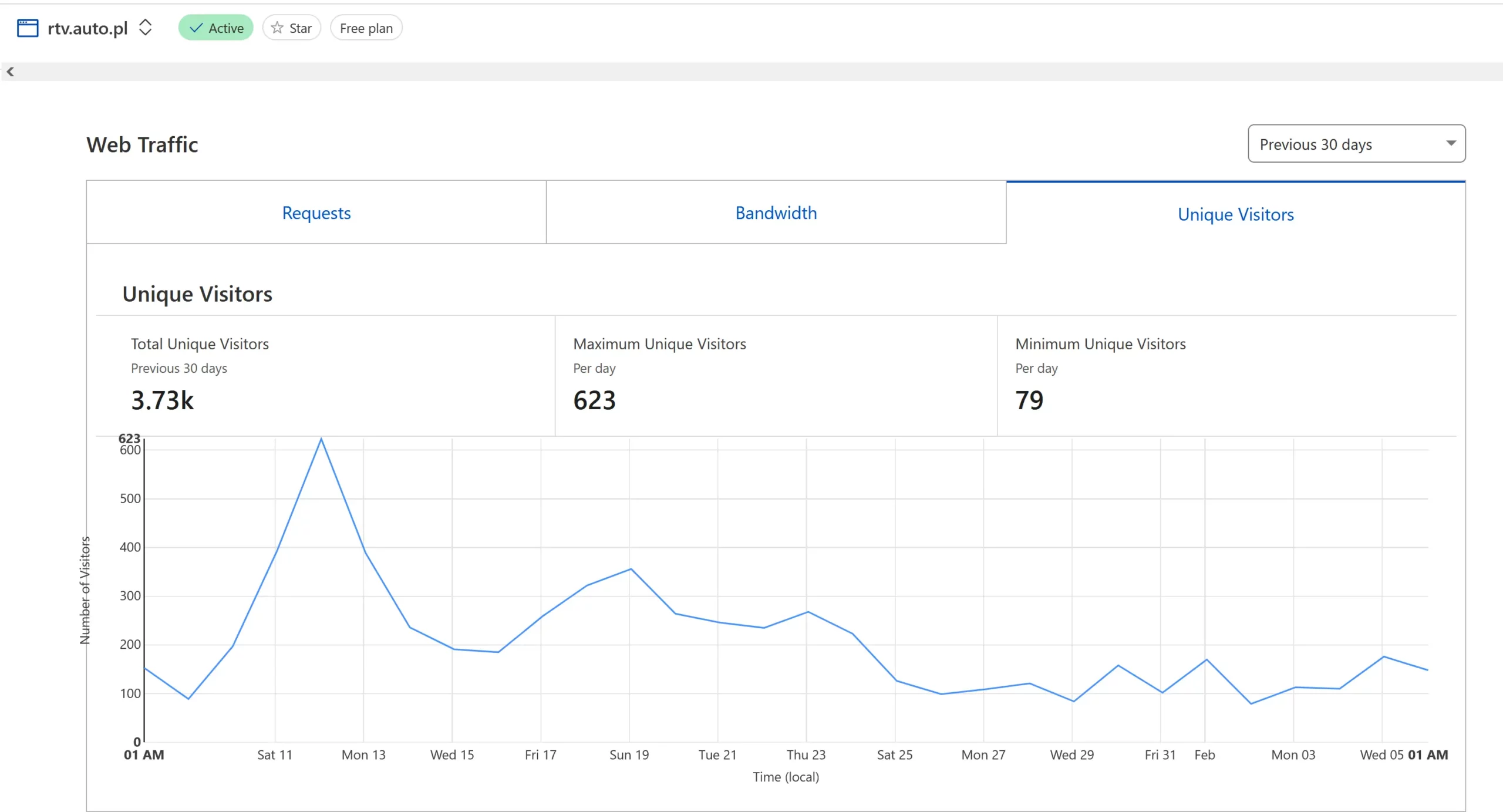Click the browser window icon beside rtv.auto.pl
This screenshot has height=812, width=1503.
tap(27, 28)
